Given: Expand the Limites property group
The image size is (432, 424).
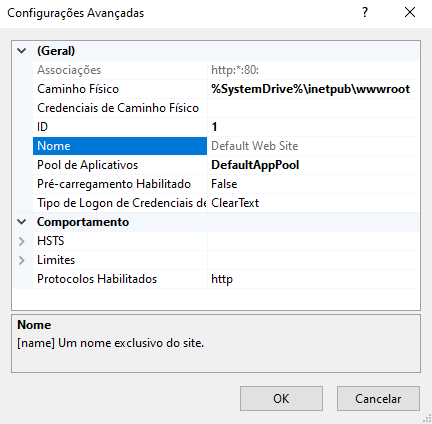Looking at the screenshot, I should click(22, 260).
